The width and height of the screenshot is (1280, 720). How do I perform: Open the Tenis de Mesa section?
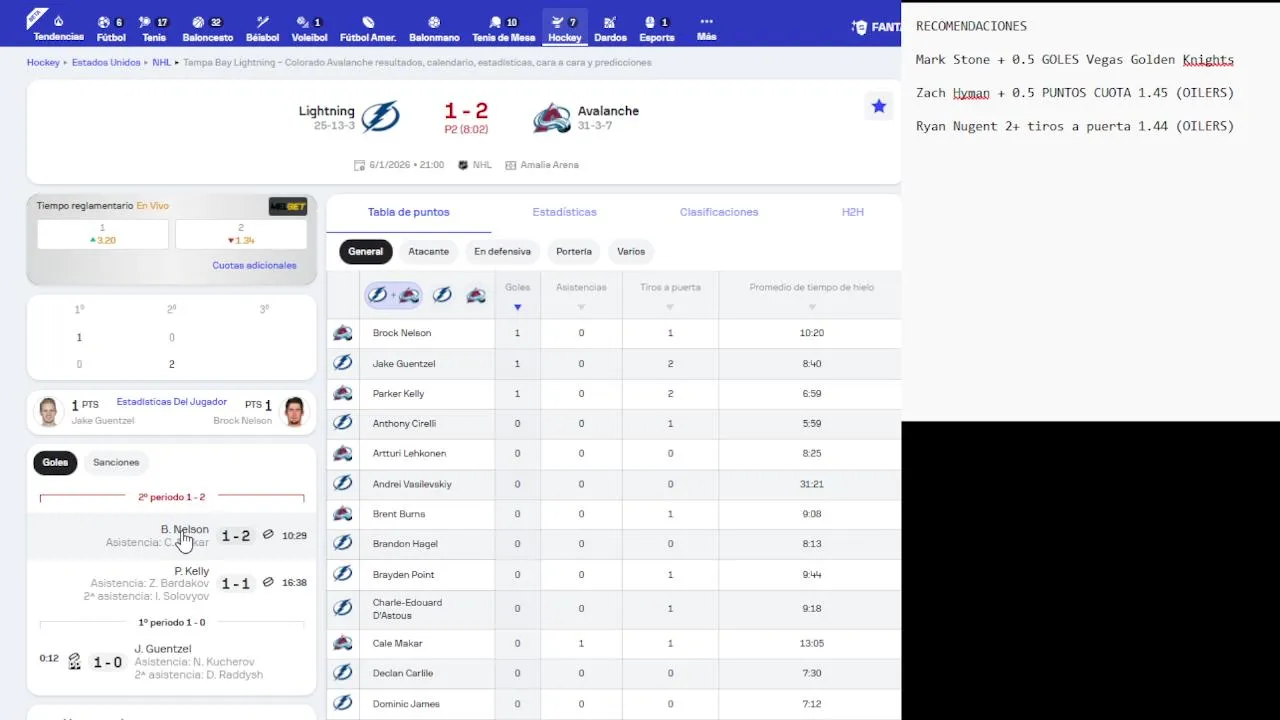pos(503,28)
